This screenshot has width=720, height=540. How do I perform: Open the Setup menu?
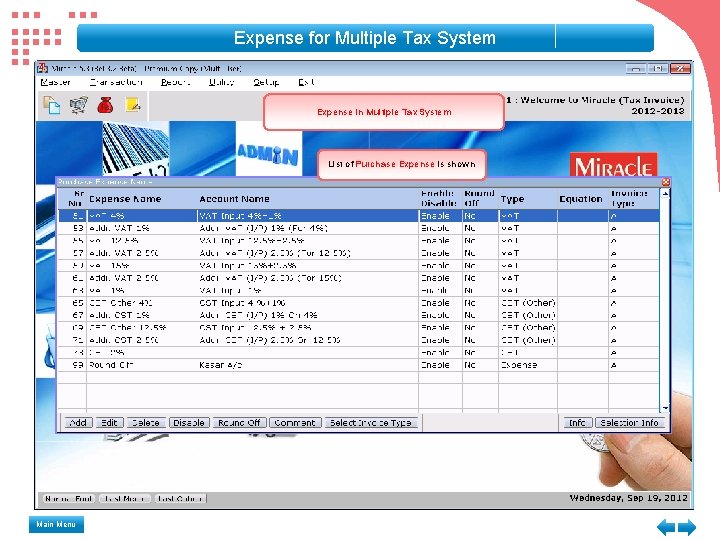pyautogui.click(x=266, y=82)
